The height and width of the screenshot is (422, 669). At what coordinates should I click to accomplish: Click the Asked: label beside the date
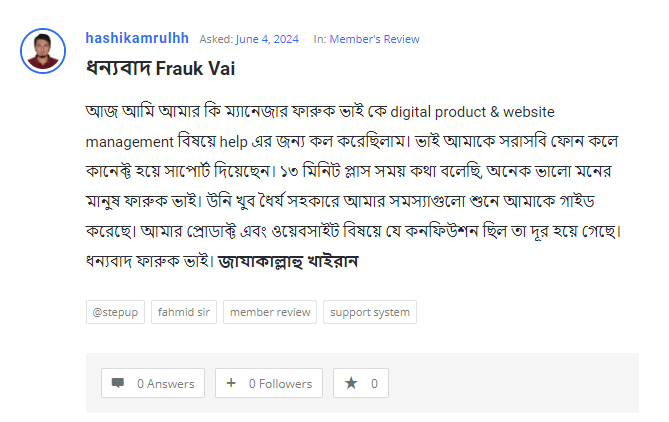point(217,39)
